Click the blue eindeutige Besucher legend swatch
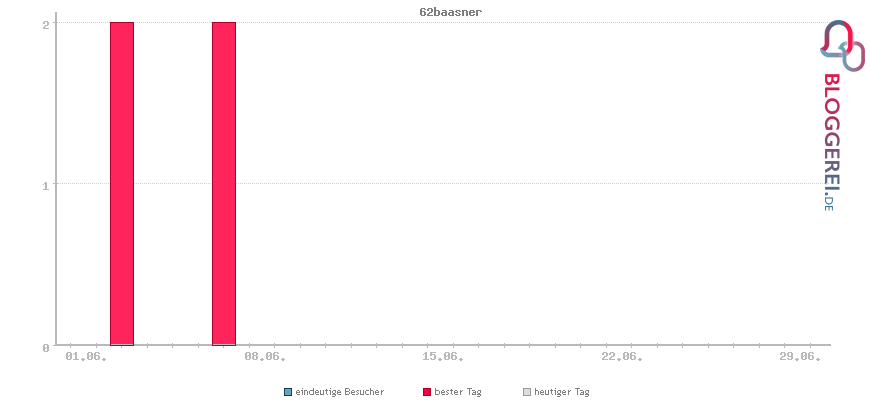 [x=287, y=392]
